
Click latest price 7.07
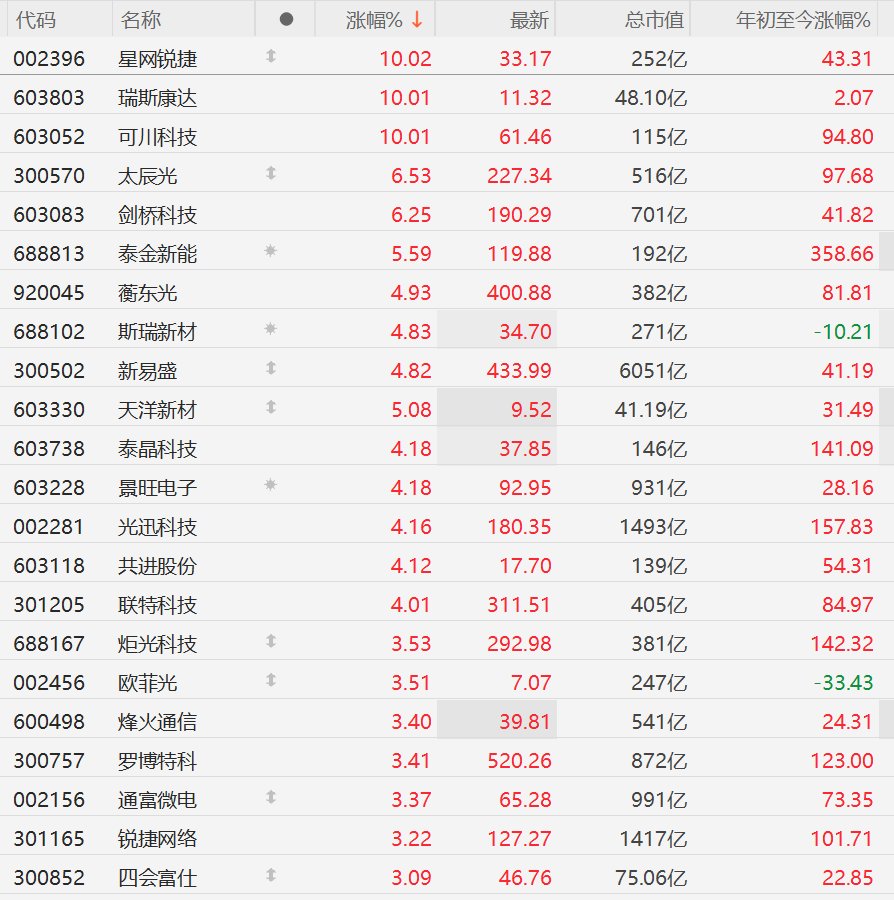coord(531,684)
